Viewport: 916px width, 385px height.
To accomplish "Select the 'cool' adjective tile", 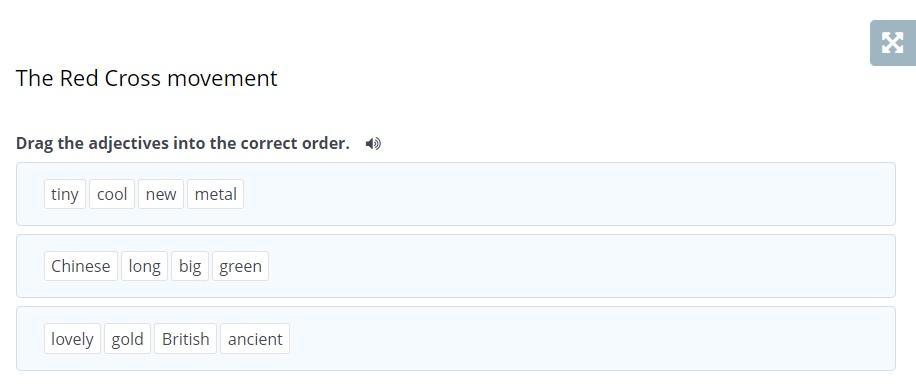I will [x=112, y=194].
